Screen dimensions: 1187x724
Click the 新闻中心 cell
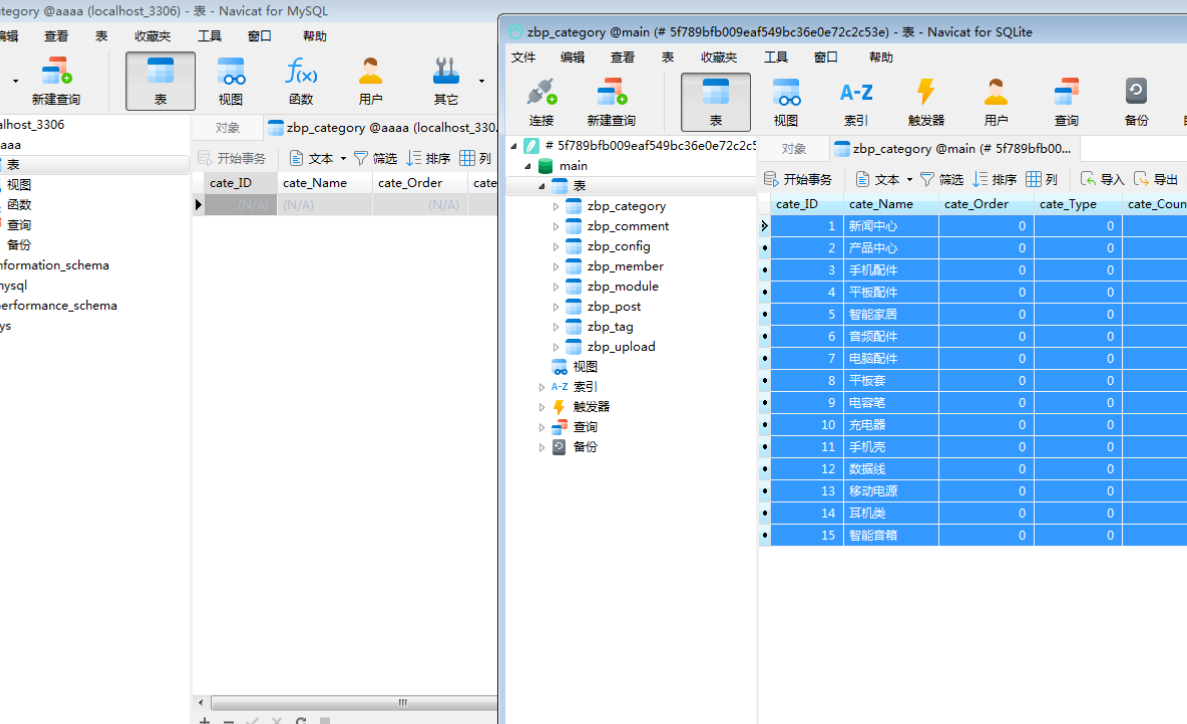[891, 226]
